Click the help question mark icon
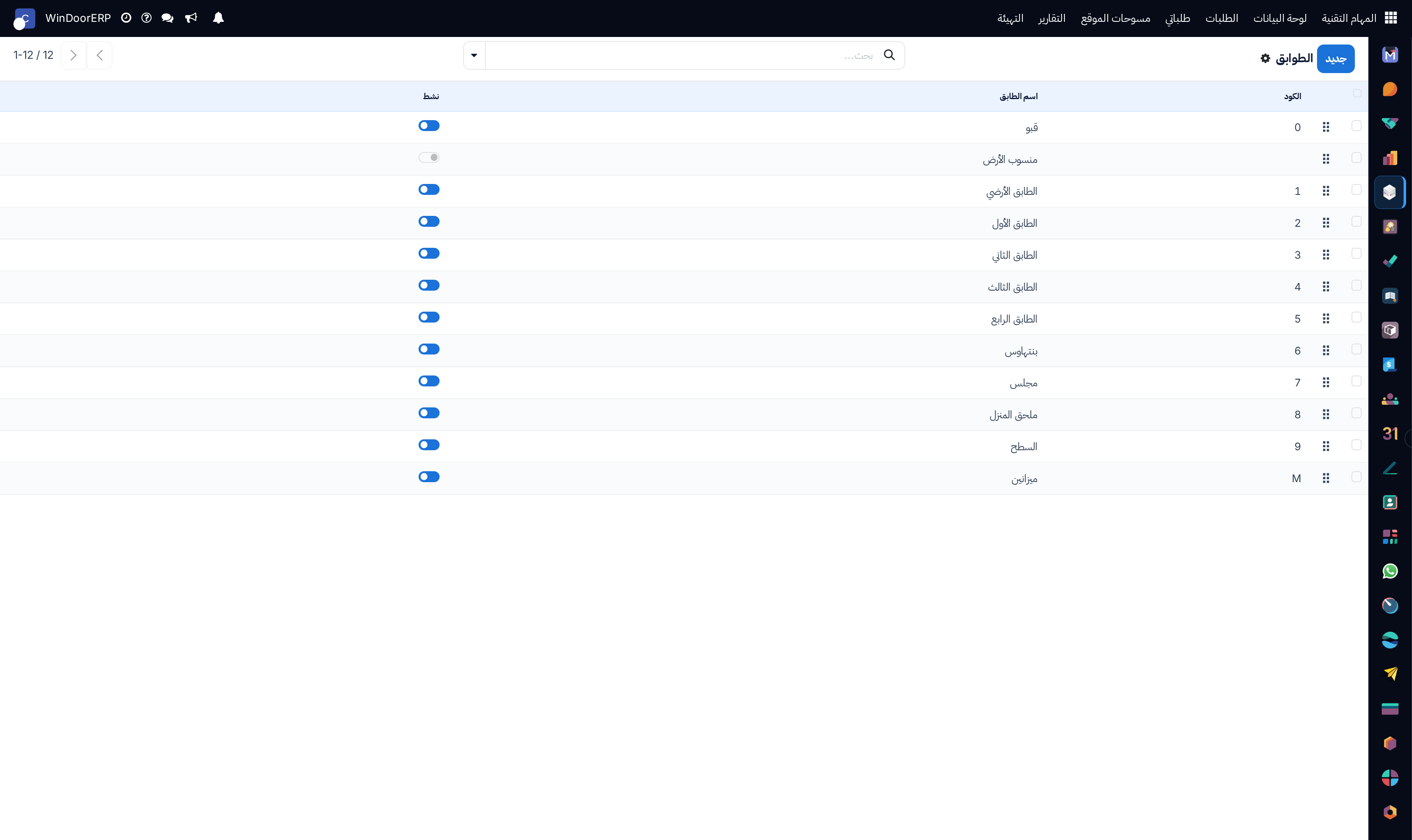 (x=146, y=18)
